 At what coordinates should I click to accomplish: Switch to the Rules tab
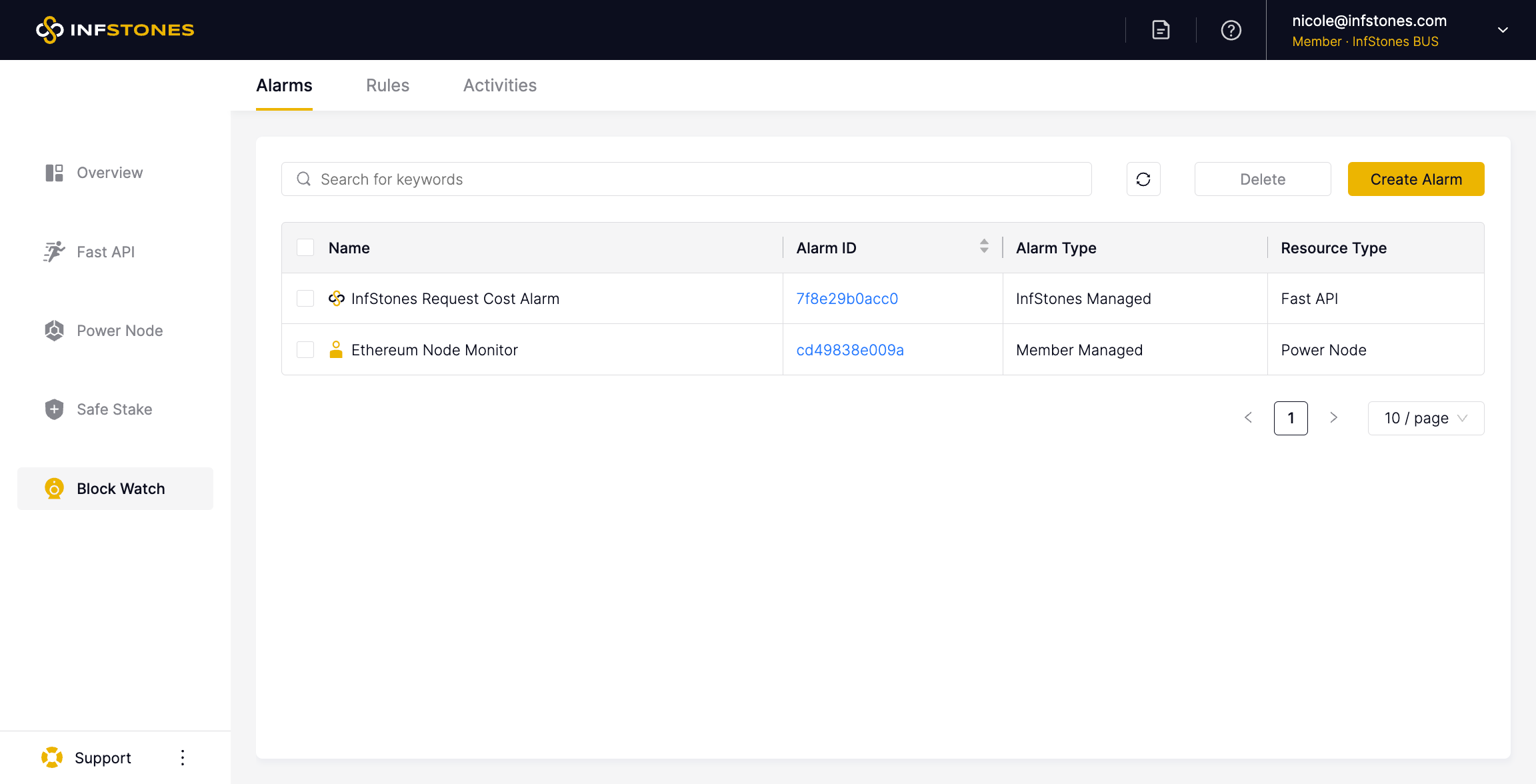(x=387, y=85)
